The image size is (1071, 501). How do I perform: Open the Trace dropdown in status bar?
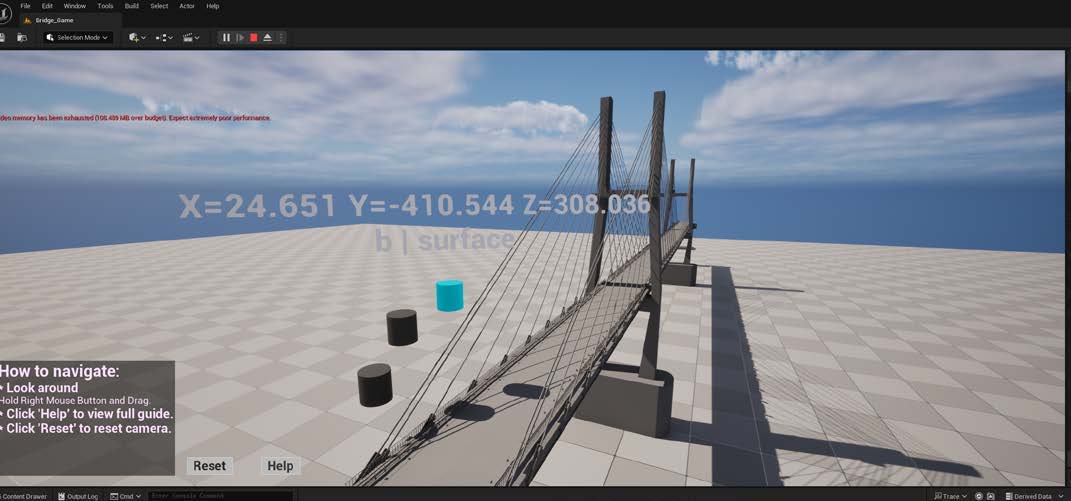pyautogui.click(x=950, y=496)
